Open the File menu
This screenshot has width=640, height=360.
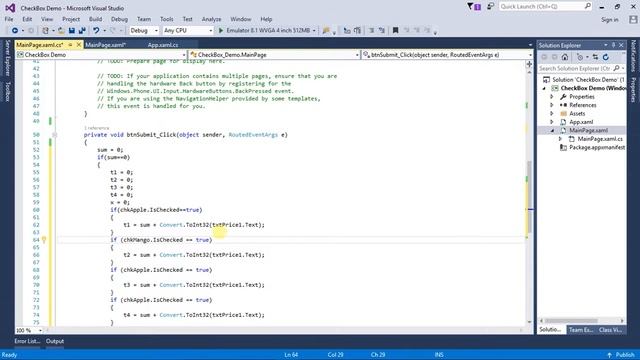(9, 19)
